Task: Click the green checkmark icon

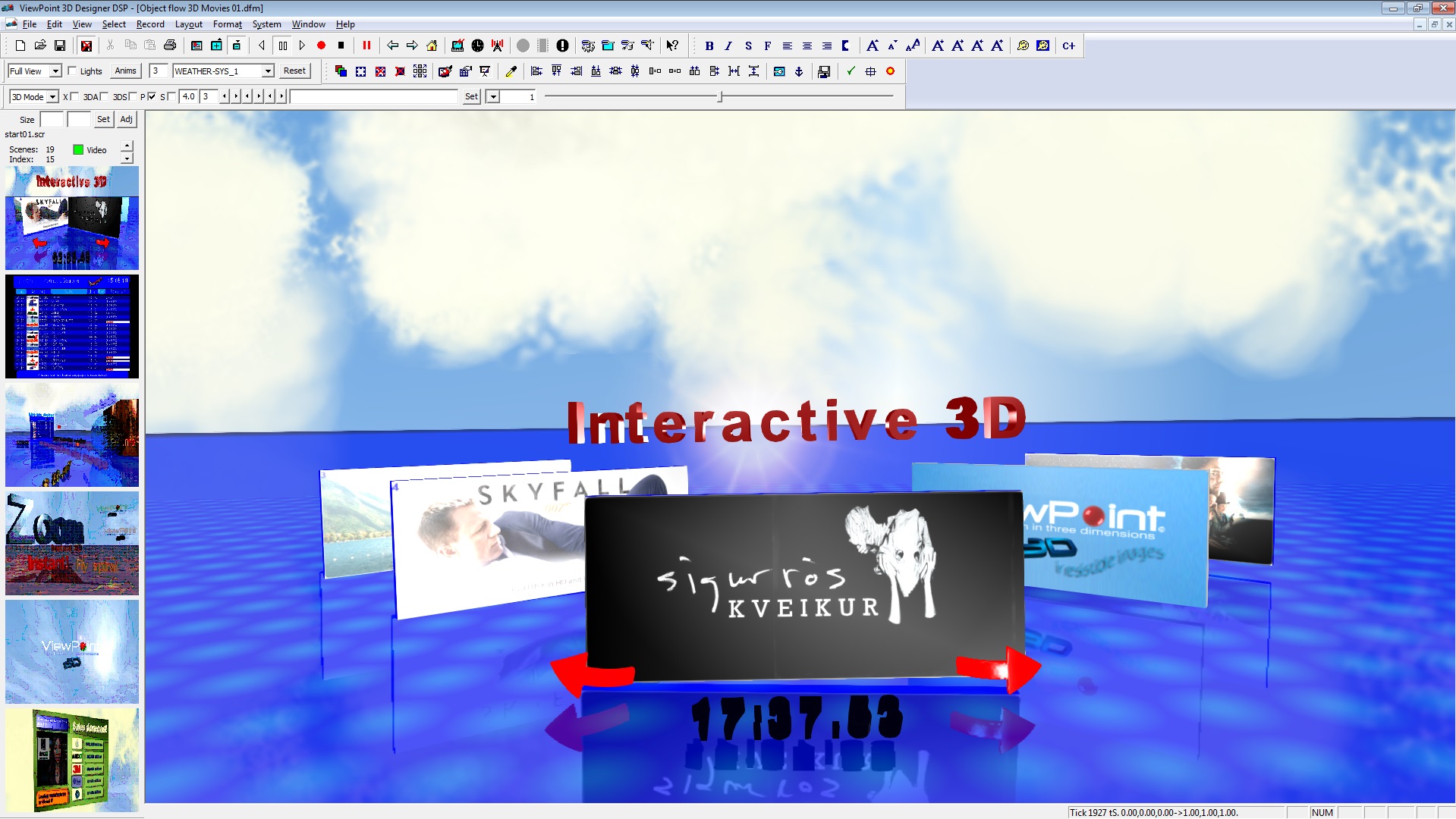Action: point(851,71)
